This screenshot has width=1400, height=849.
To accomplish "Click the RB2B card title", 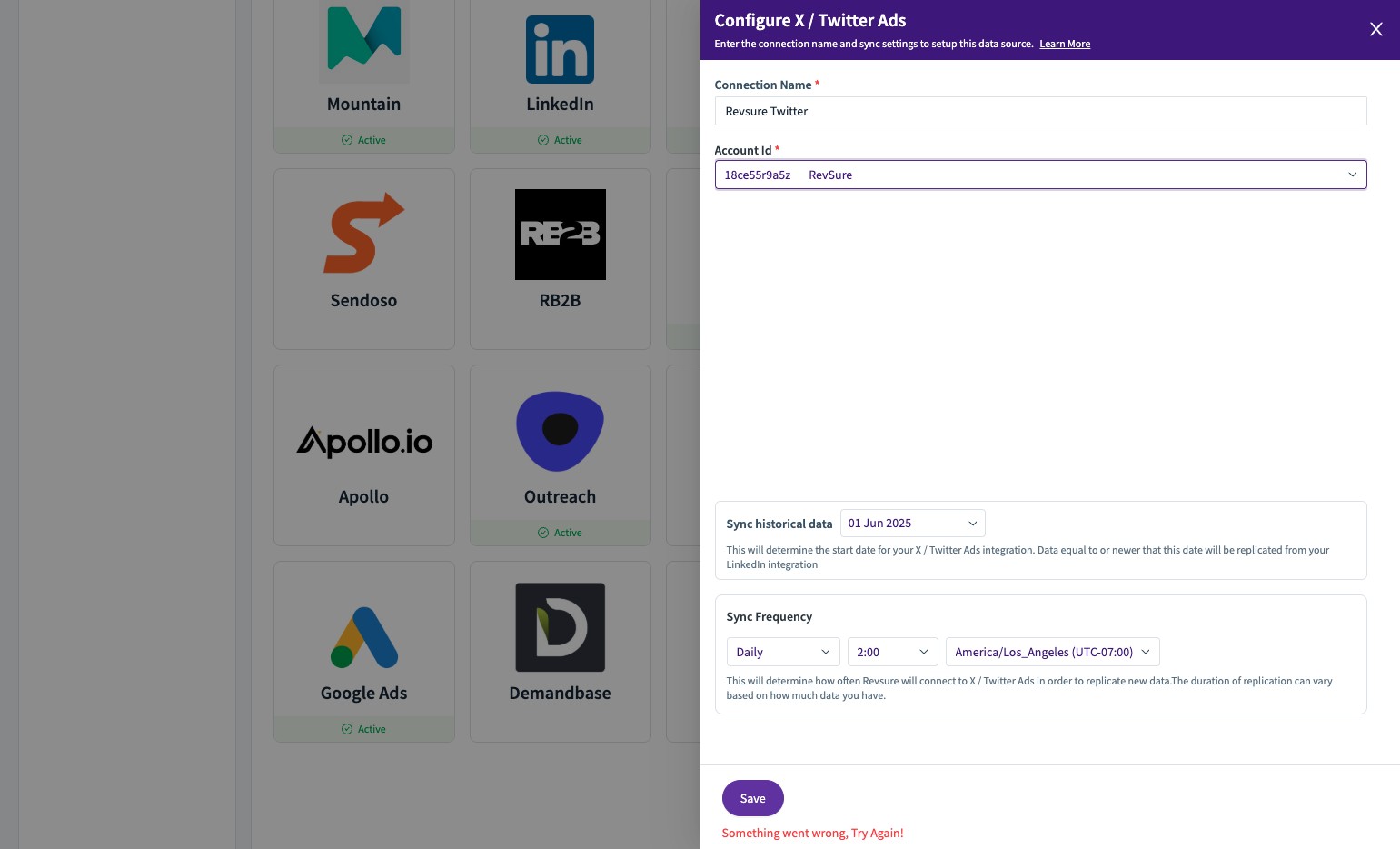I will pyautogui.click(x=560, y=300).
